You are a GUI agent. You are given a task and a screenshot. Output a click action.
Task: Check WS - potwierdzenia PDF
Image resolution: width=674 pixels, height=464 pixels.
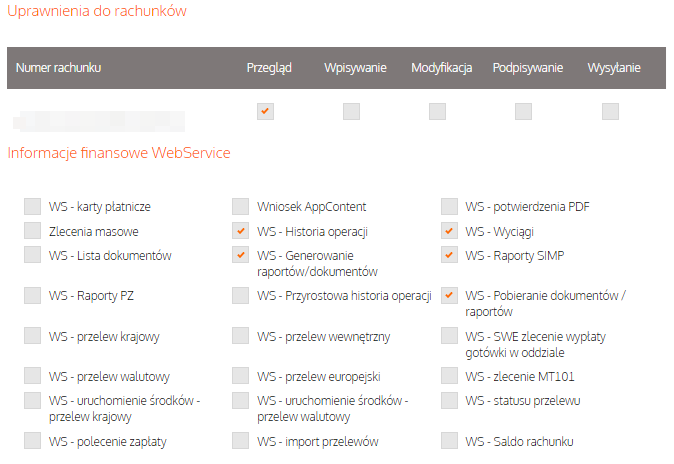coord(449,206)
